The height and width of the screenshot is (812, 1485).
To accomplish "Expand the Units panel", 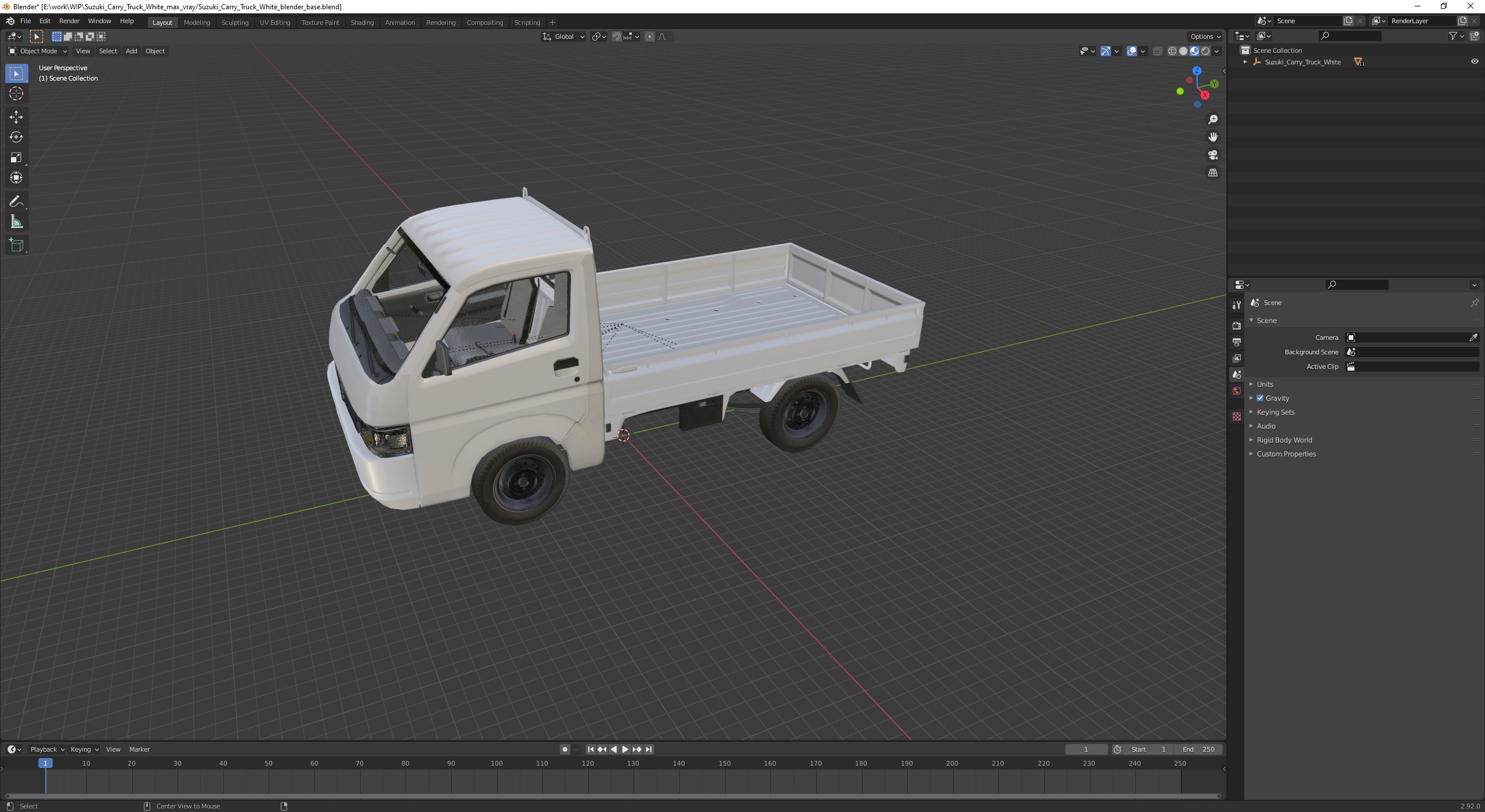I will pos(1265,384).
